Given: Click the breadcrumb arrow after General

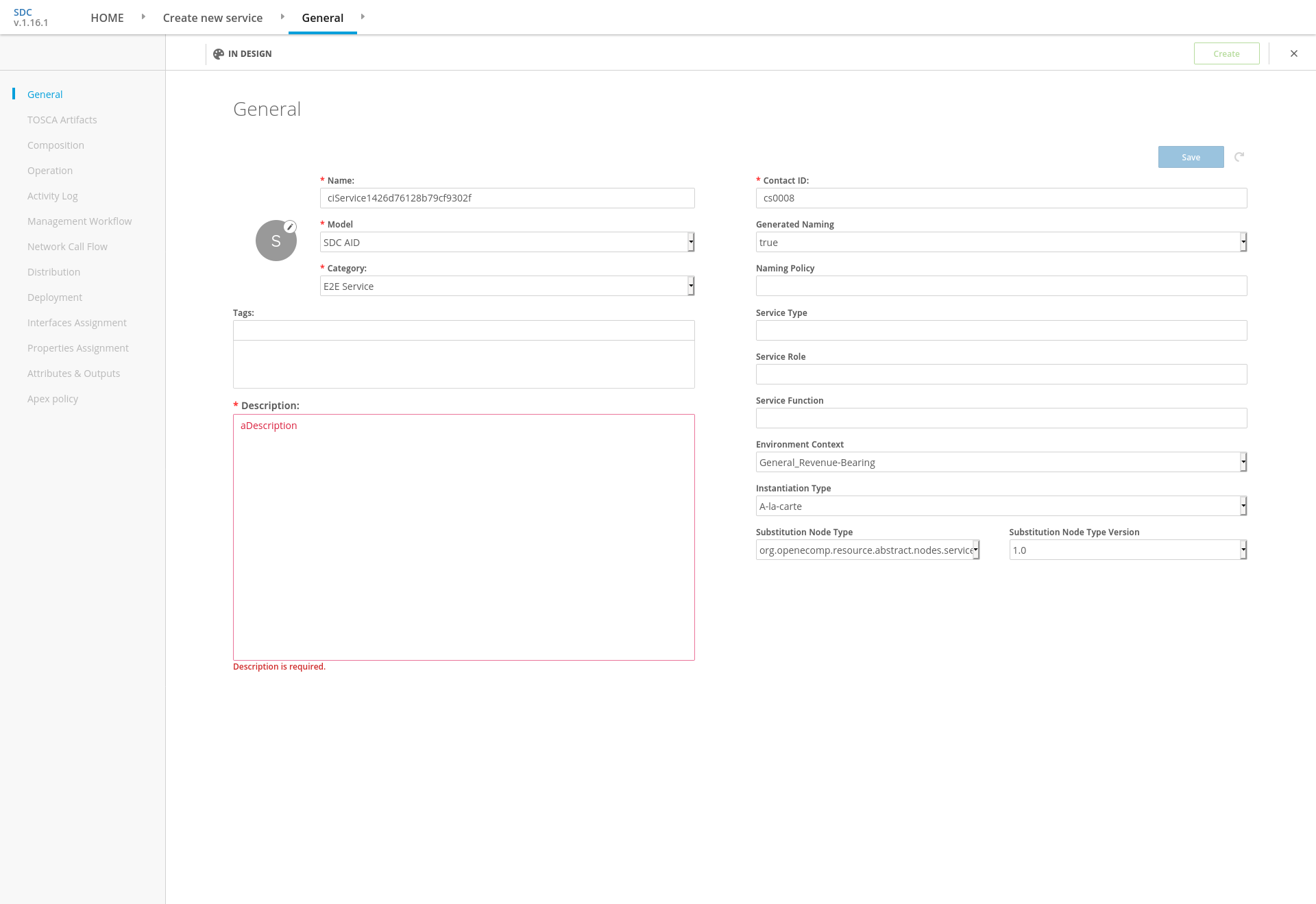Looking at the screenshot, I should click(x=363, y=16).
